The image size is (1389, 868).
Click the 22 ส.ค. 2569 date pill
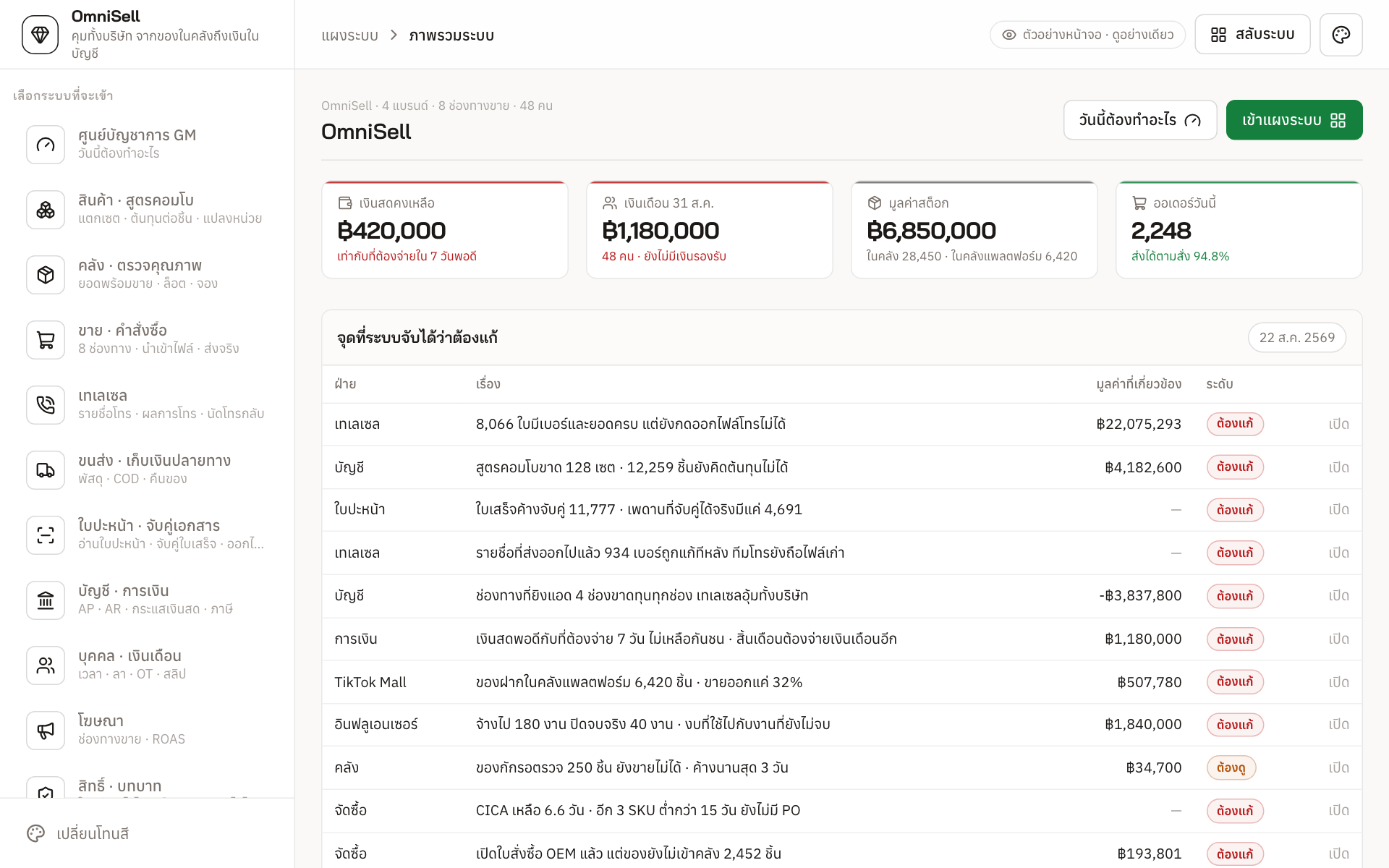pos(1297,338)
